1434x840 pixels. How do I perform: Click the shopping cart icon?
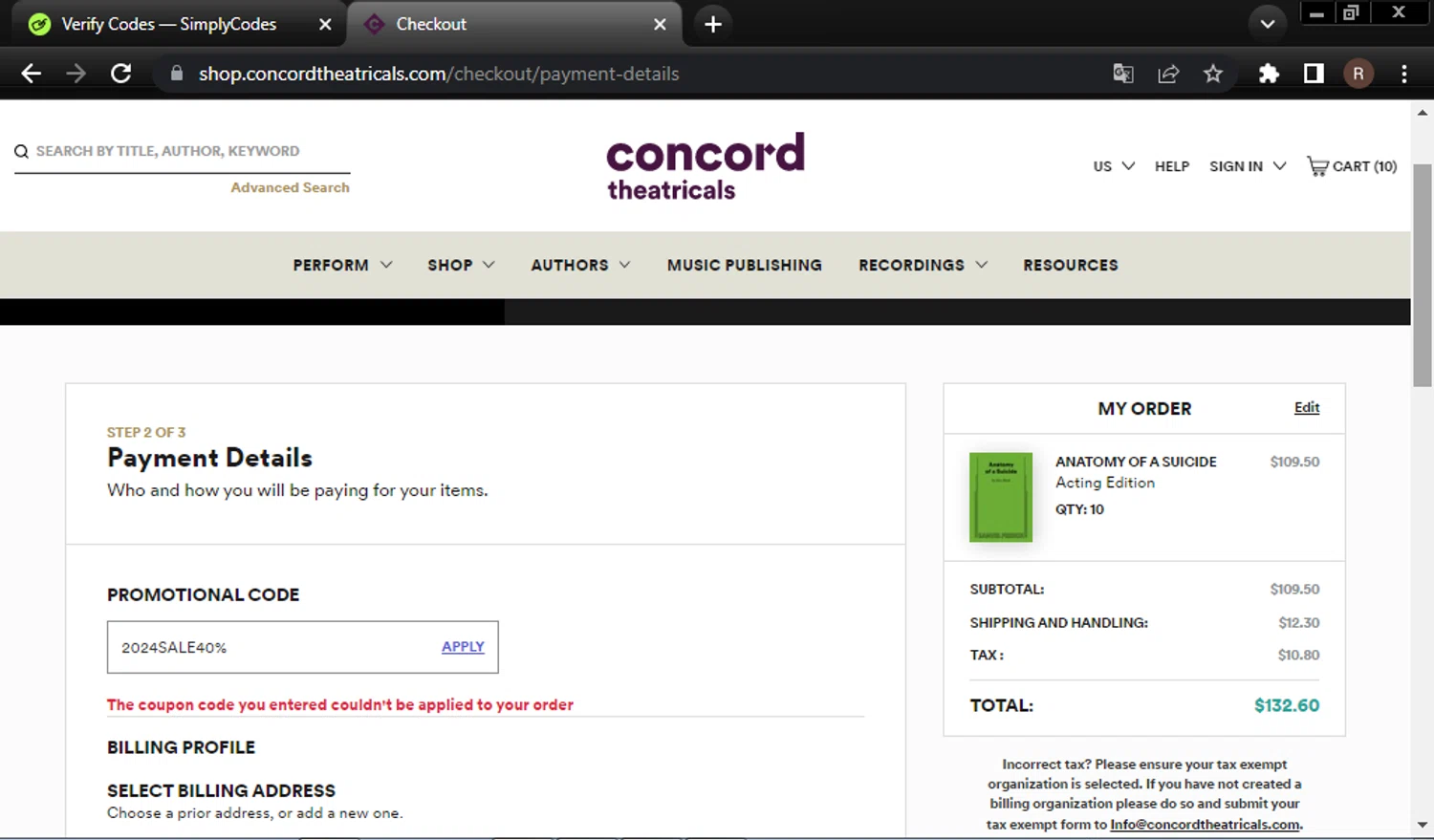tap(1317, 166)
